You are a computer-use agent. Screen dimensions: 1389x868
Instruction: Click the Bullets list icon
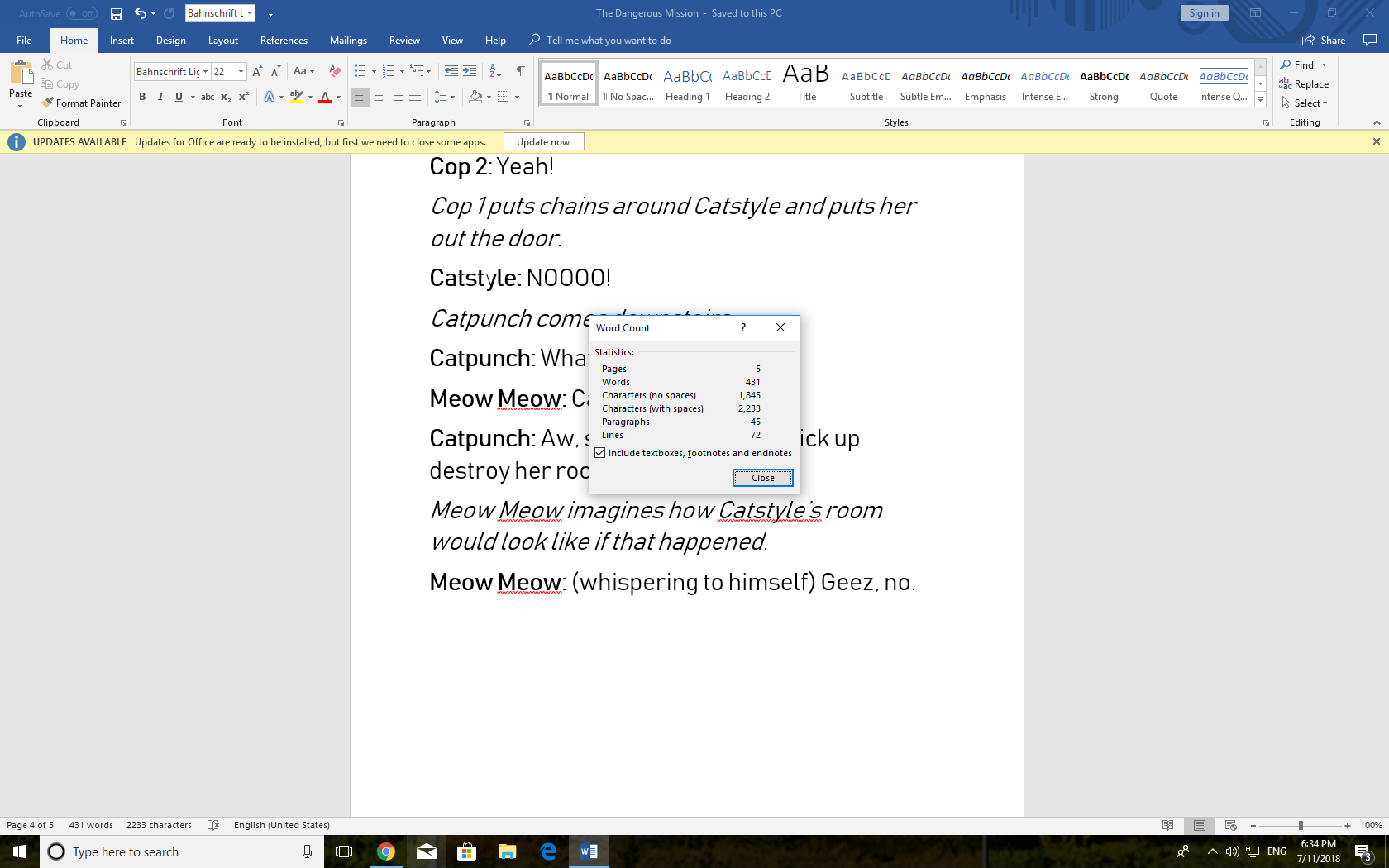tap(360, 71)
